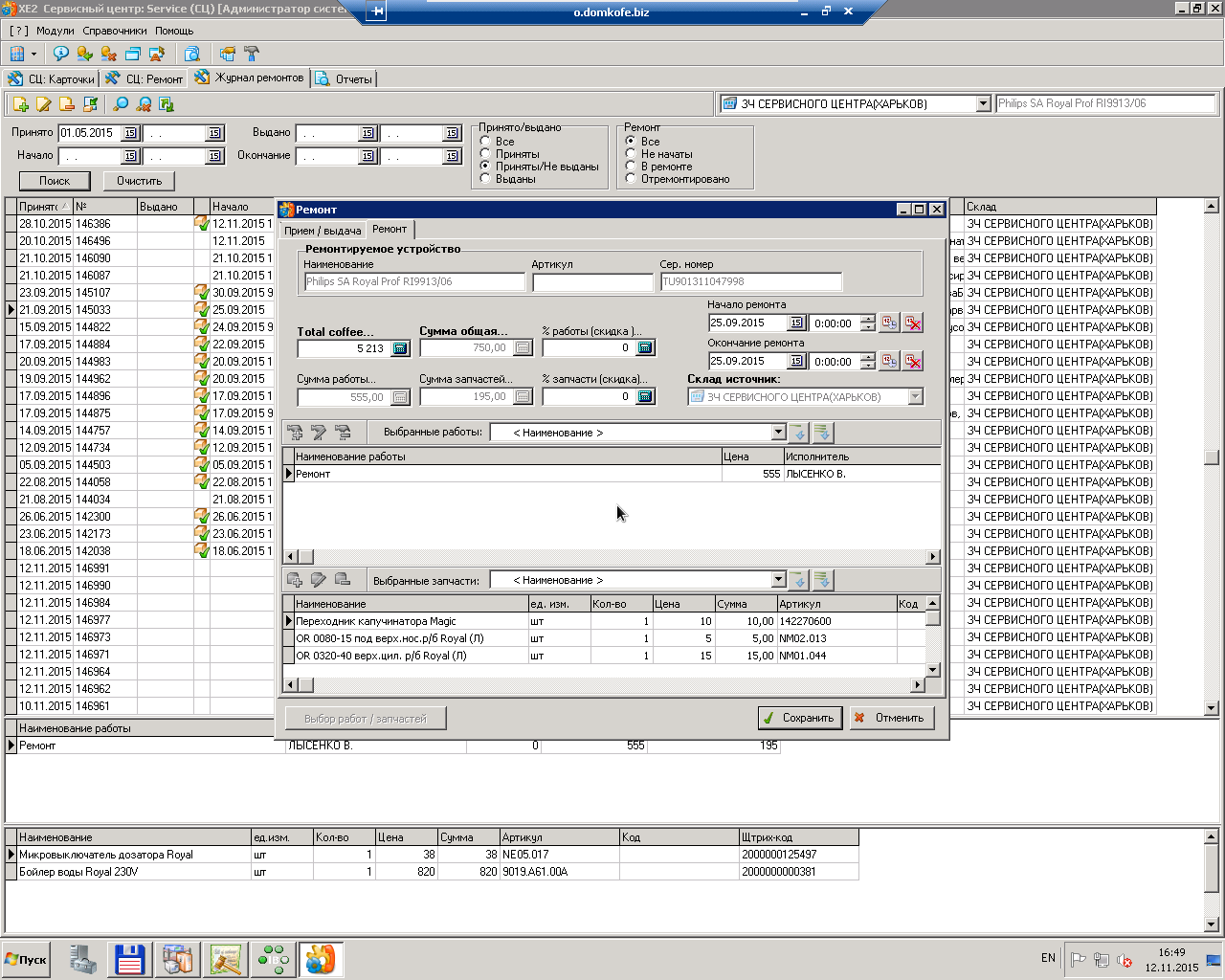Open warehouse ЗЧ СЕРВИСНОГО ЦЕНТРА dropdown at top
1225x980 pixels.
click(x=982, y=103)
